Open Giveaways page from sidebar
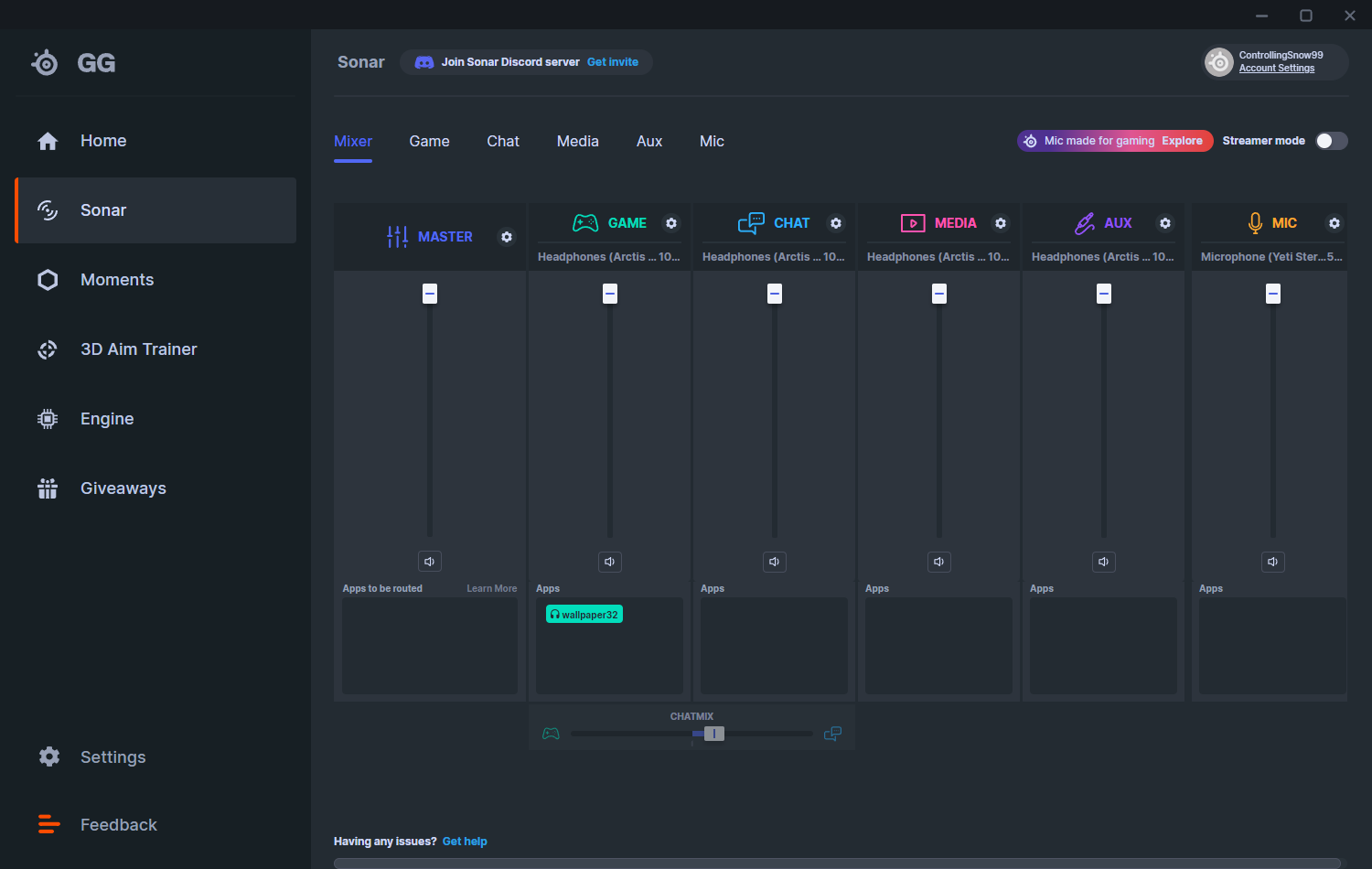This screenshot has width=1372, height=869. click(155, 488)
